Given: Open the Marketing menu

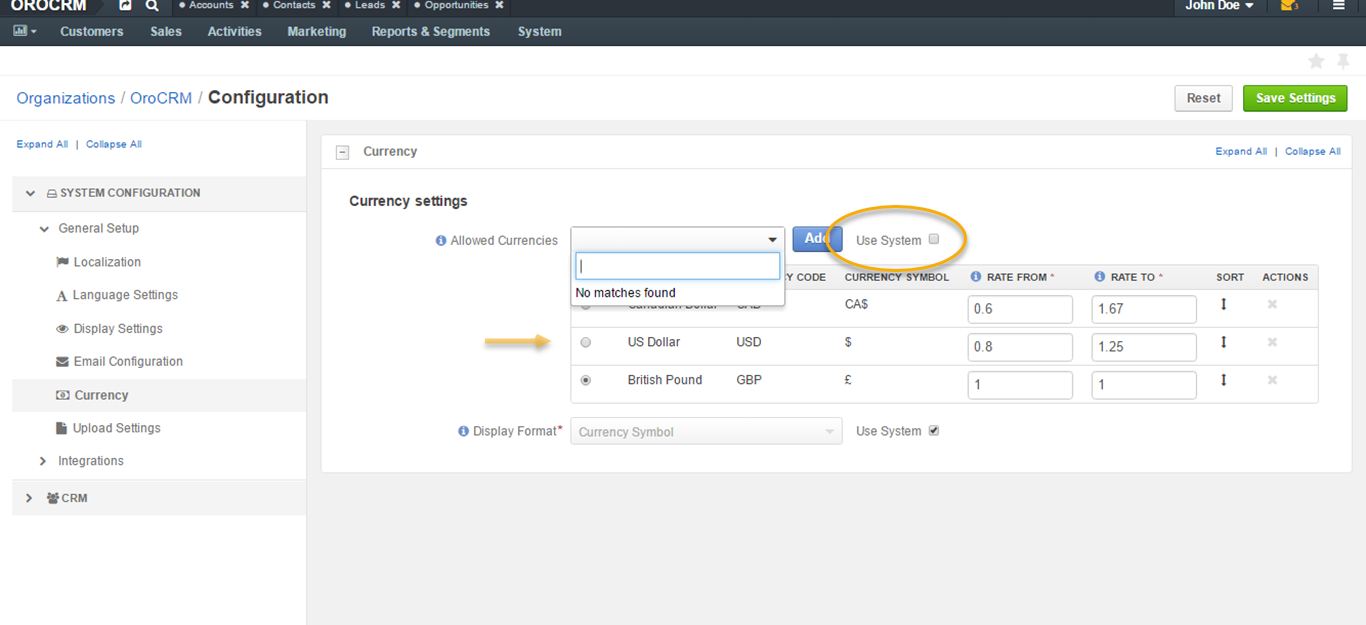Looking at the screenshot, I should click(x=317, y=31).
